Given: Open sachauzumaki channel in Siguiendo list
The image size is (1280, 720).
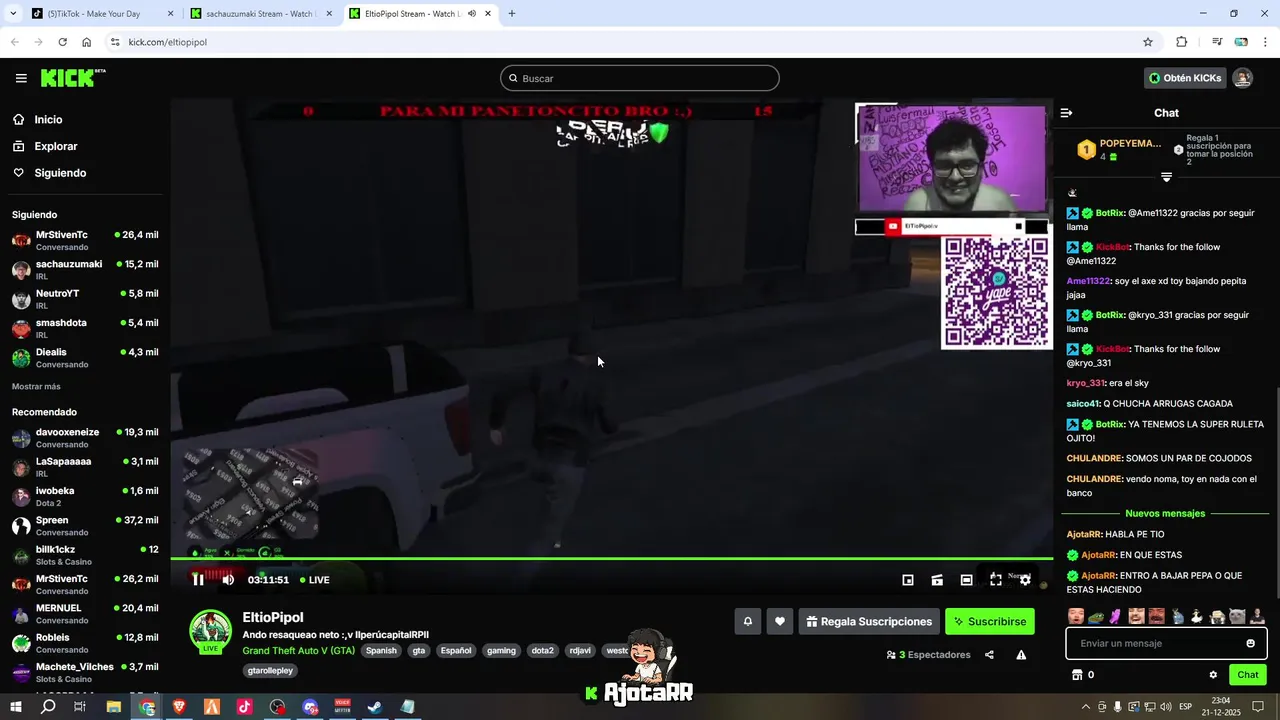Looking at the screenshot, I should tap(85, 270).
